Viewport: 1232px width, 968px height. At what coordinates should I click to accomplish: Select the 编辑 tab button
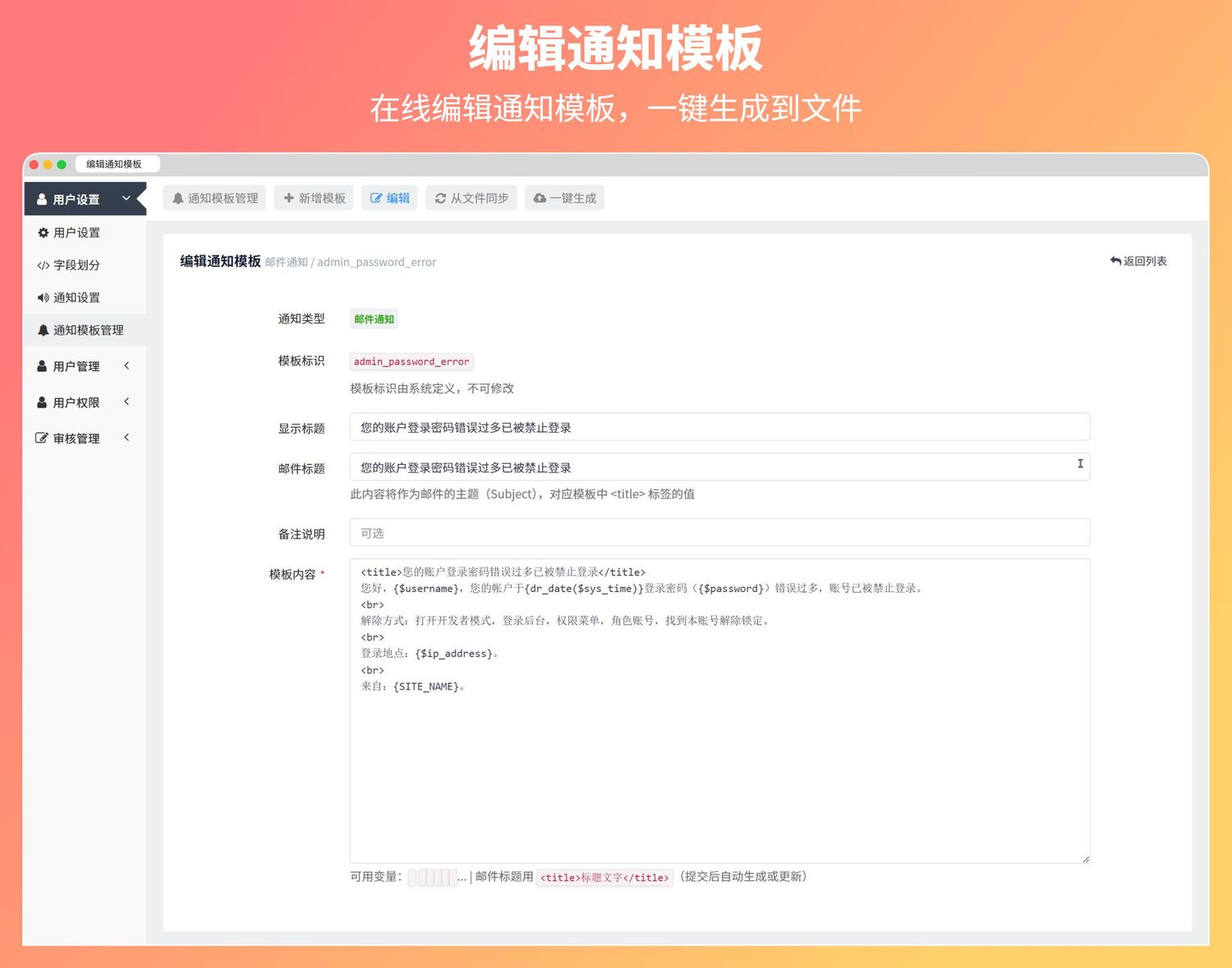coord(389,198)
